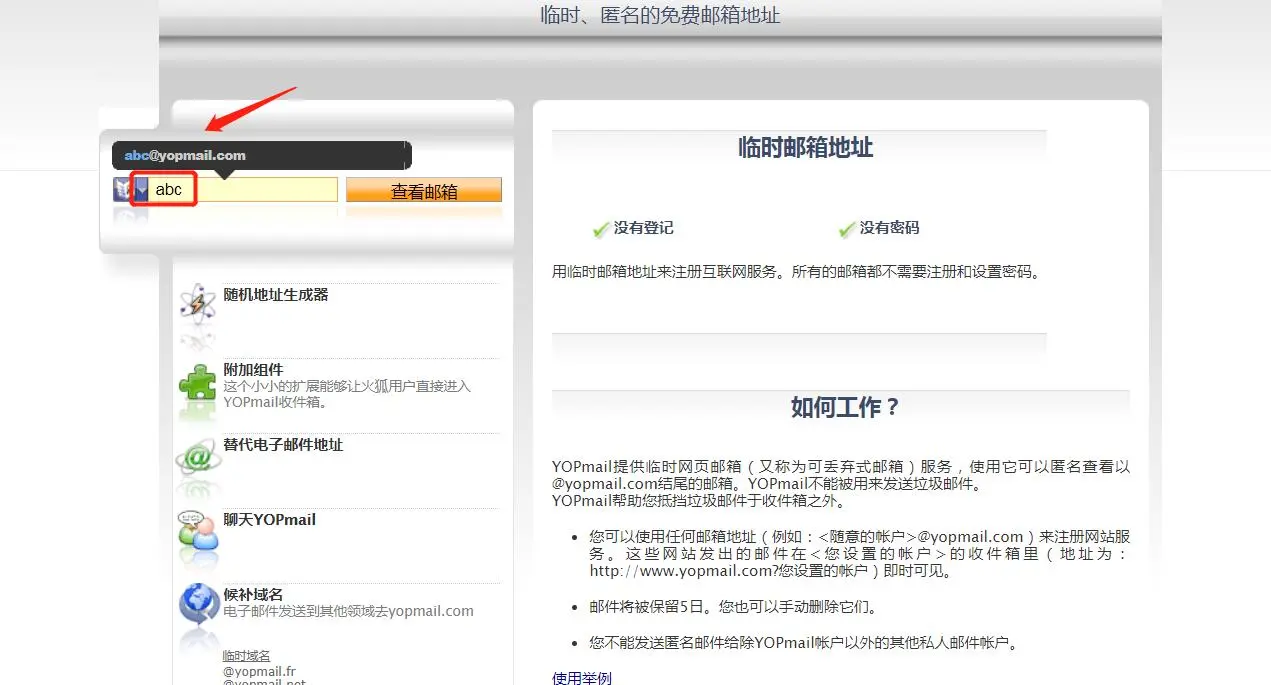Click the bullet text starting 您不能发送匿名邮件
Screen dimensions: 1271x685
[x=803, y=642]
